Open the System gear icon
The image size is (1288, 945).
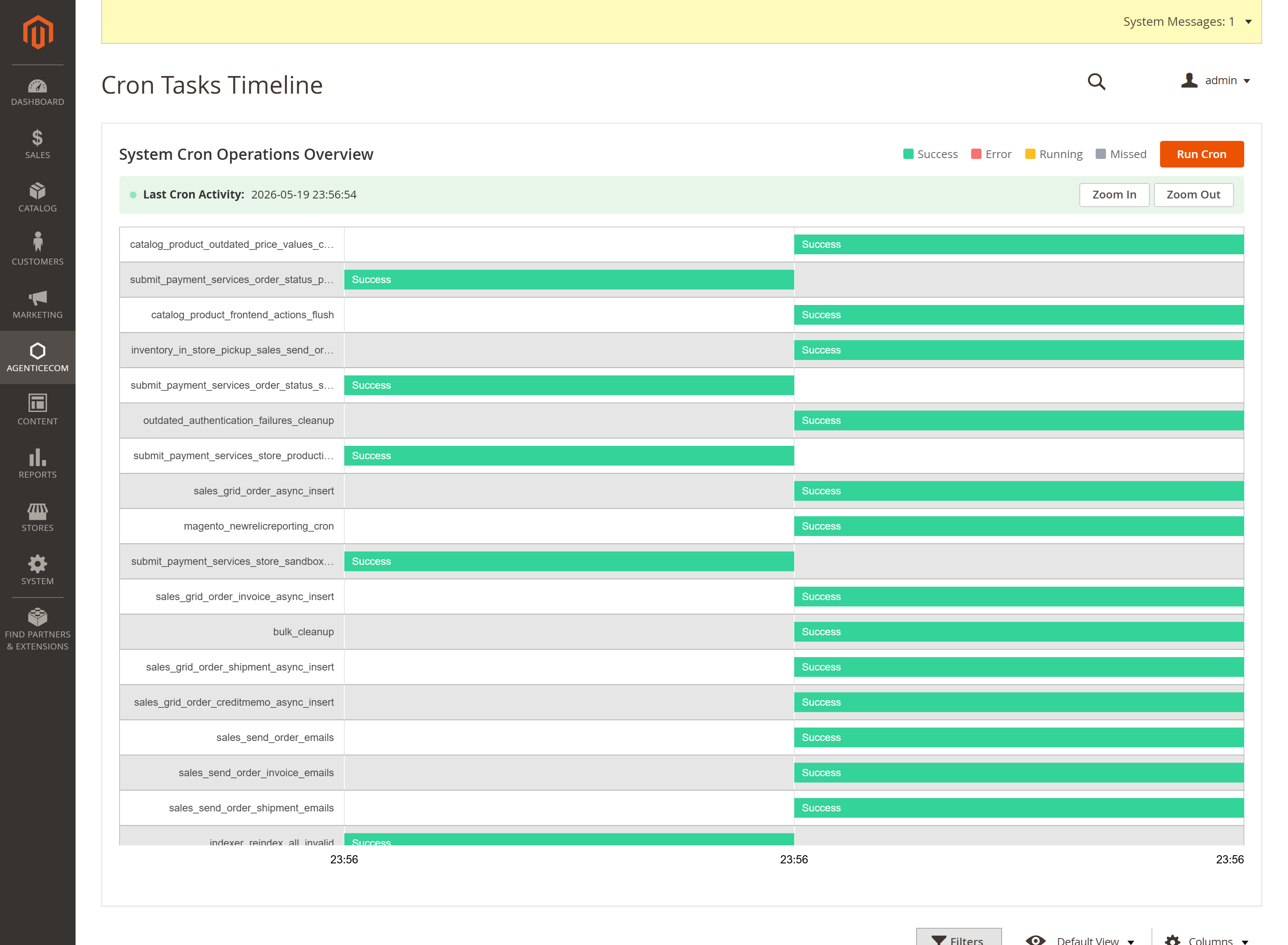(x=38, y=564)
